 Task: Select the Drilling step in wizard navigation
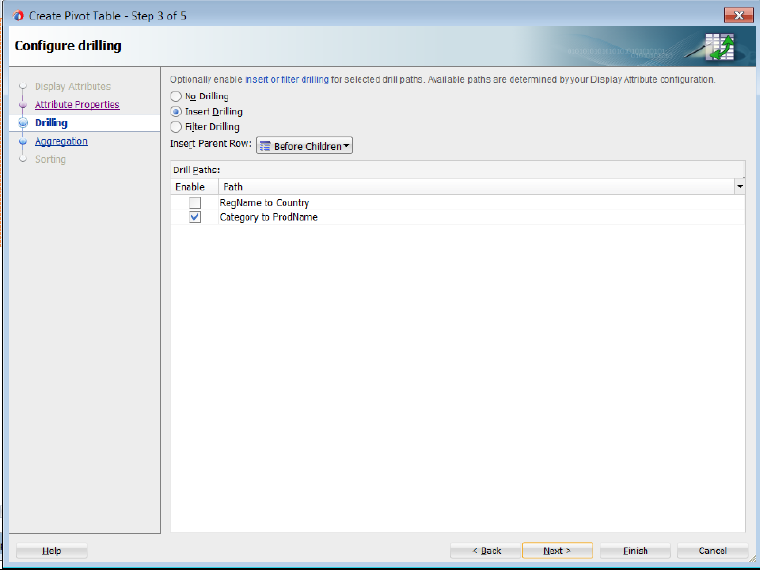pos(51,123)
